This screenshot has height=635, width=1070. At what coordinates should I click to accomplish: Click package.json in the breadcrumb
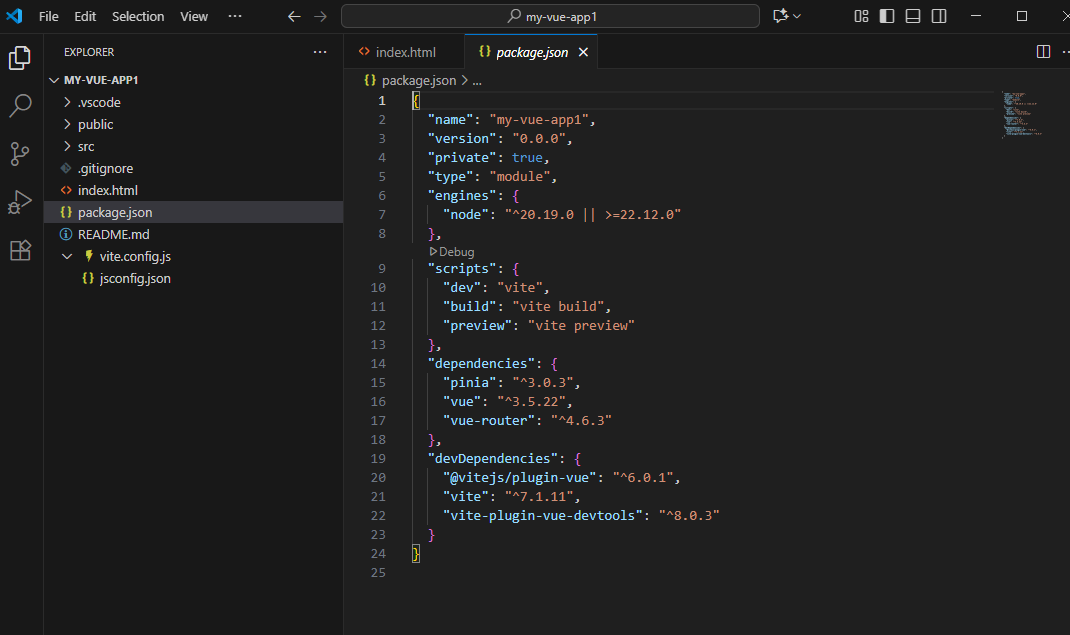click(x=418, y=80)
